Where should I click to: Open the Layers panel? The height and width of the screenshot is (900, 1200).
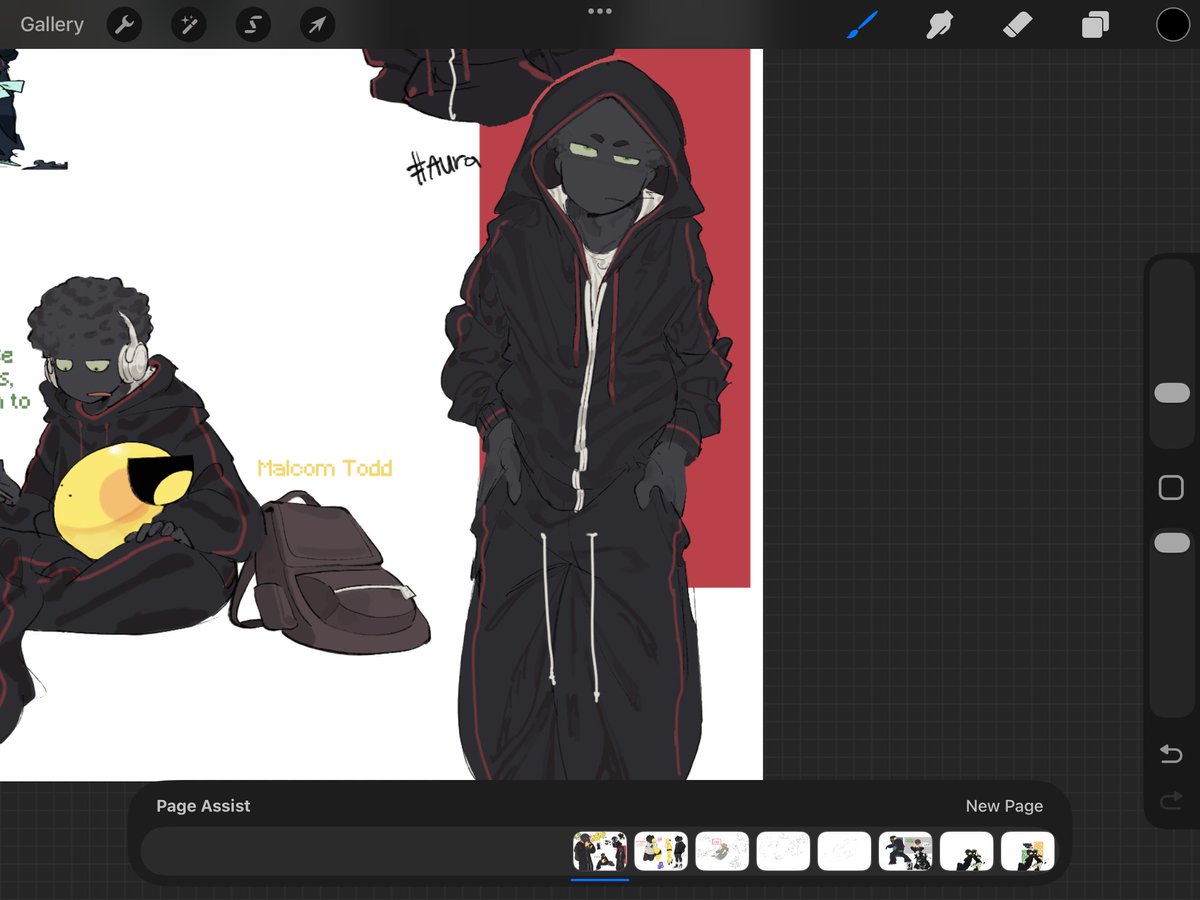coord(1095,25)
